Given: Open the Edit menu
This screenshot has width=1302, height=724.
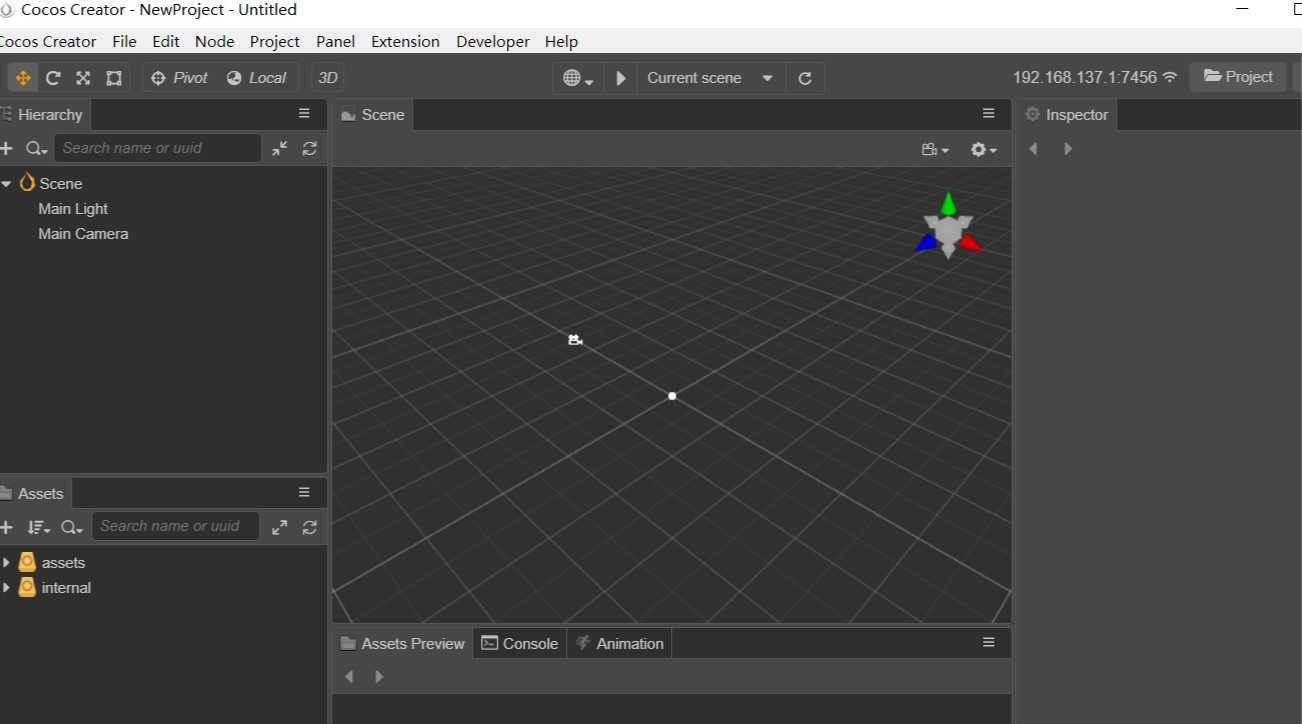Looking at the screenshot, I should click(x=166, y=41).
